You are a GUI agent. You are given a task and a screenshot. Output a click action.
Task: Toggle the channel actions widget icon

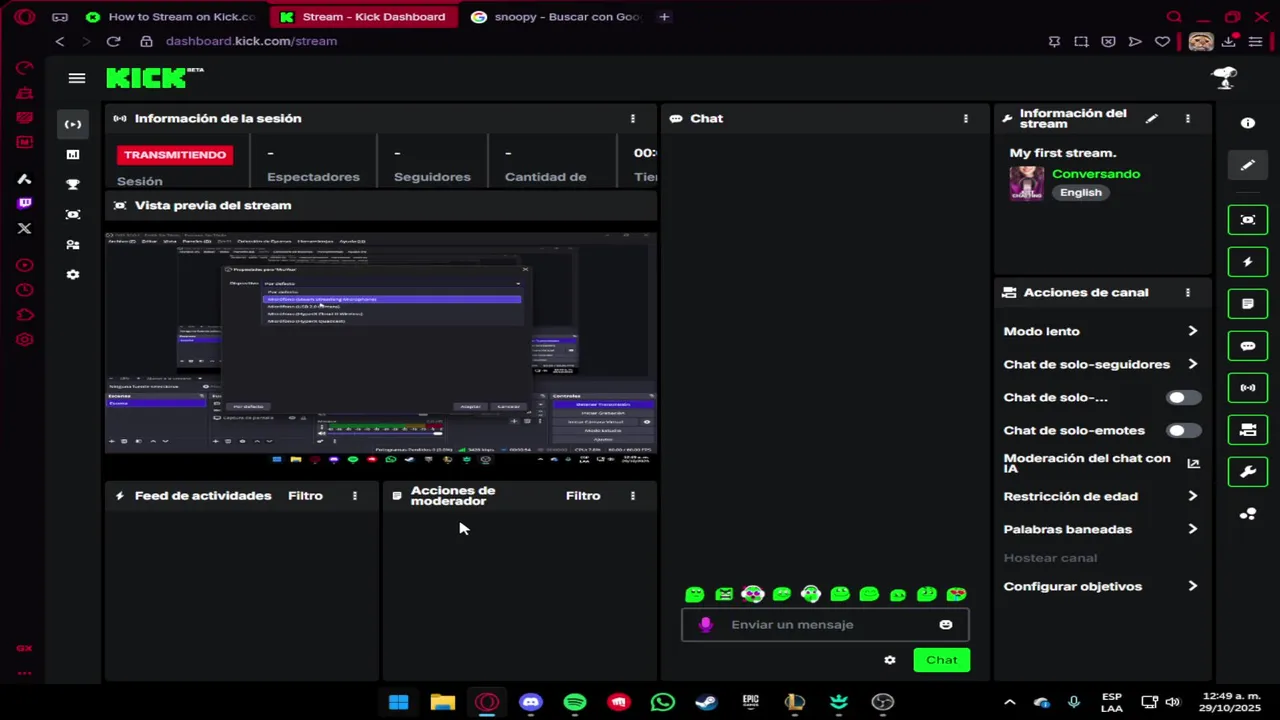1248,430
